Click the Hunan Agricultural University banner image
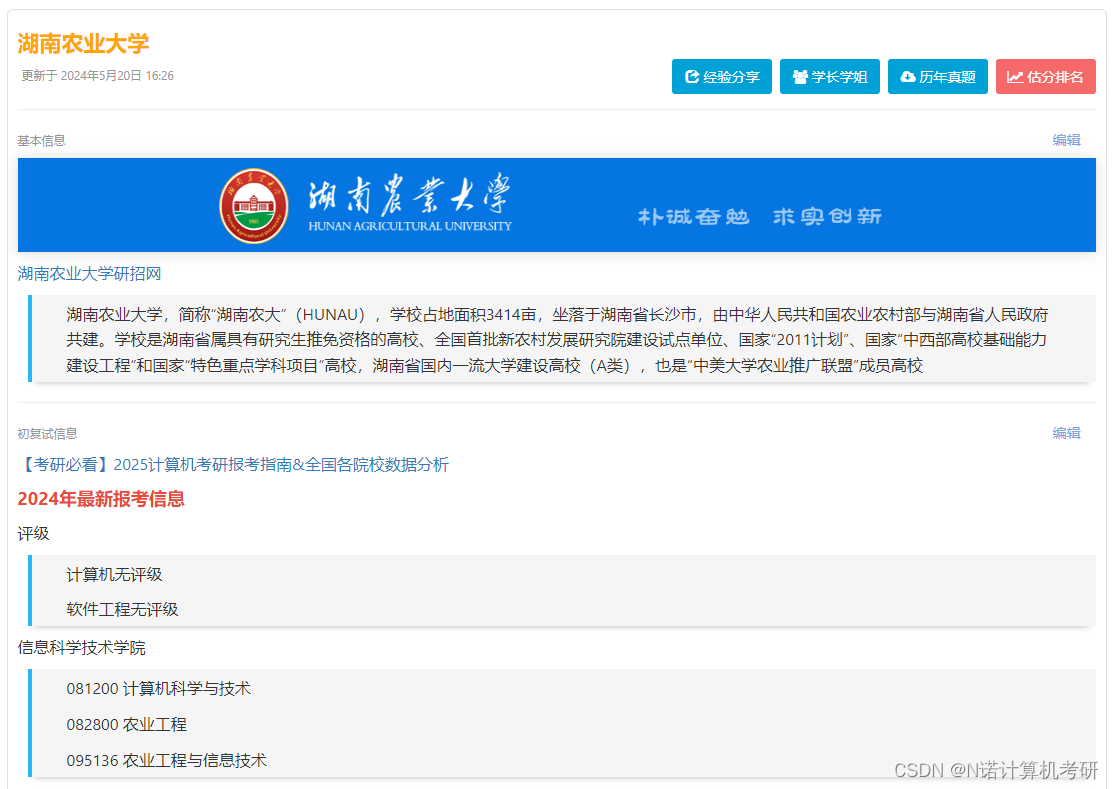Image resolution: width=1114 pixels, height=789 pixels. 556,205
